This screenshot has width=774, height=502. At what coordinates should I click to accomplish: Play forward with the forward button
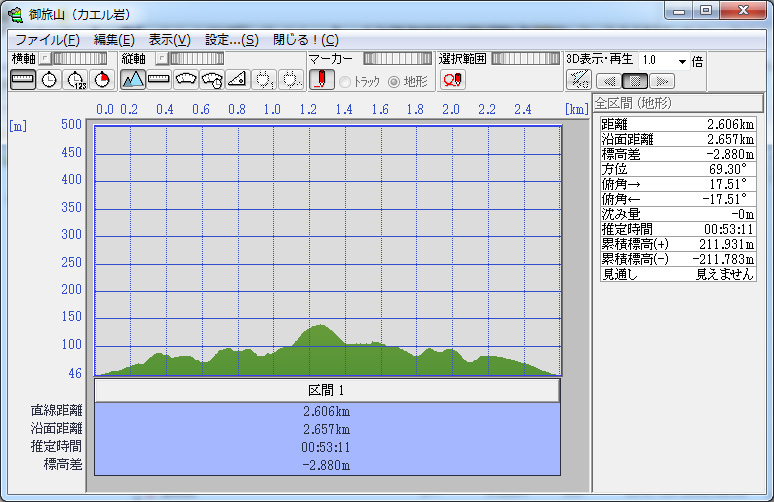point(662,81)
